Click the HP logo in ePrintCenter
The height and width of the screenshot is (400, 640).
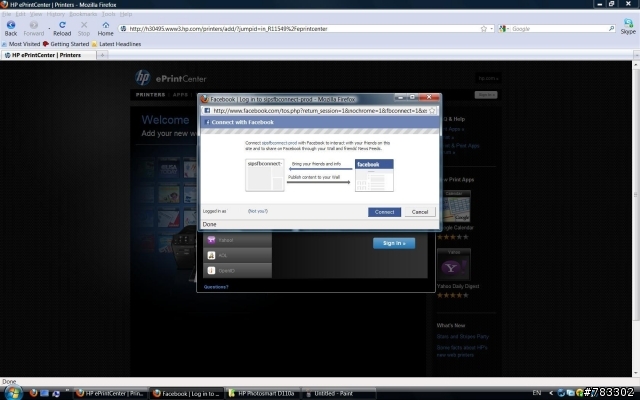142,78
